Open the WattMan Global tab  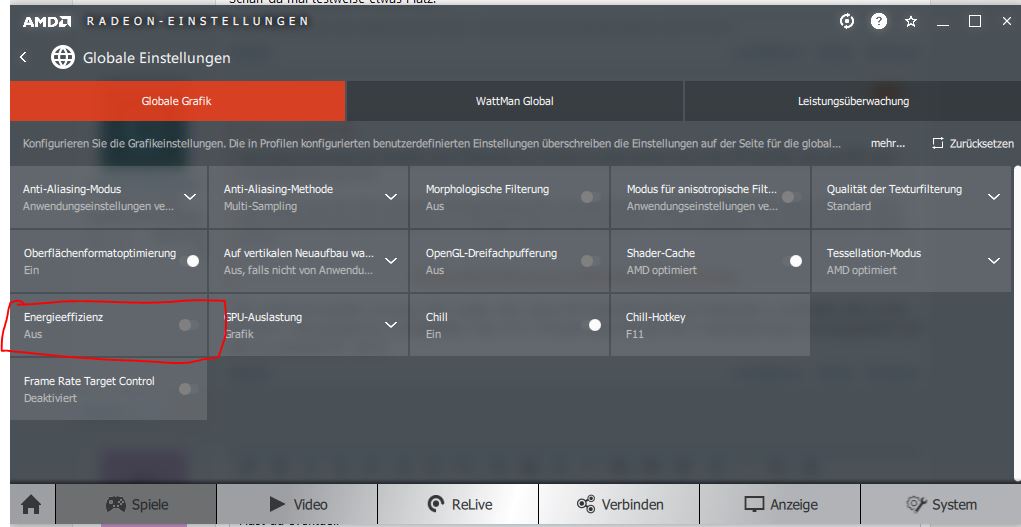pyautogui.click(x=514, y=101)
